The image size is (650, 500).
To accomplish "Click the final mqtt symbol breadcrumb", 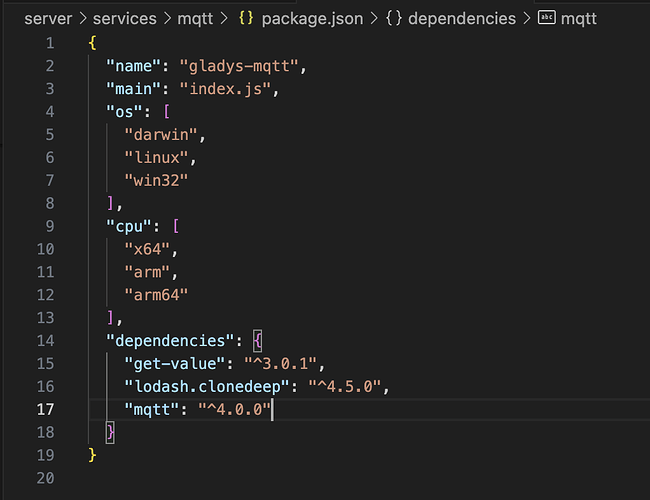I will tap(579, 18).
